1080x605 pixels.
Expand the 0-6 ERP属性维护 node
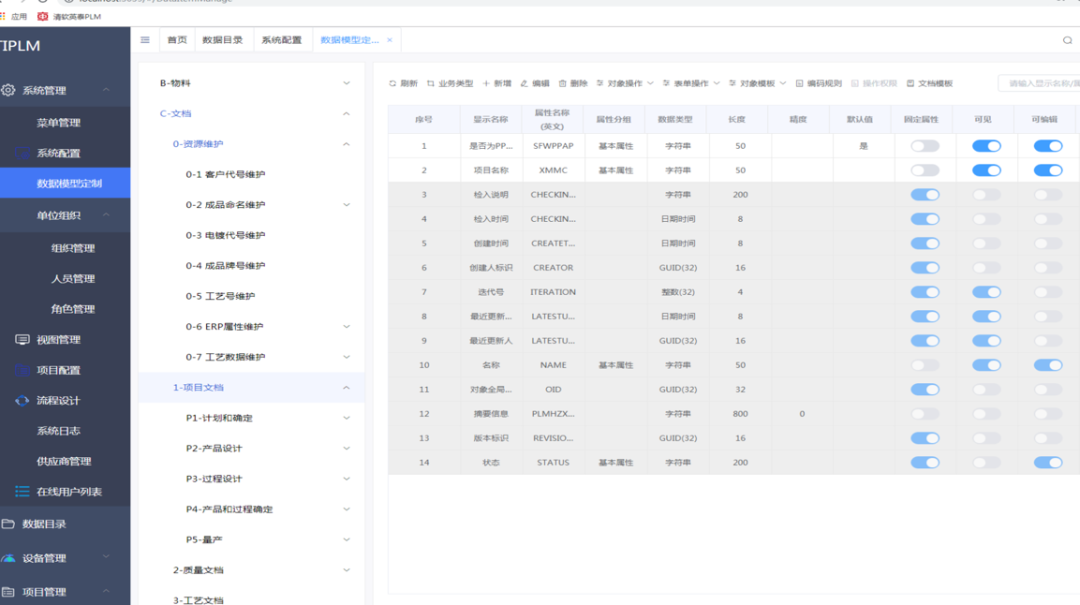pos(346,327)
